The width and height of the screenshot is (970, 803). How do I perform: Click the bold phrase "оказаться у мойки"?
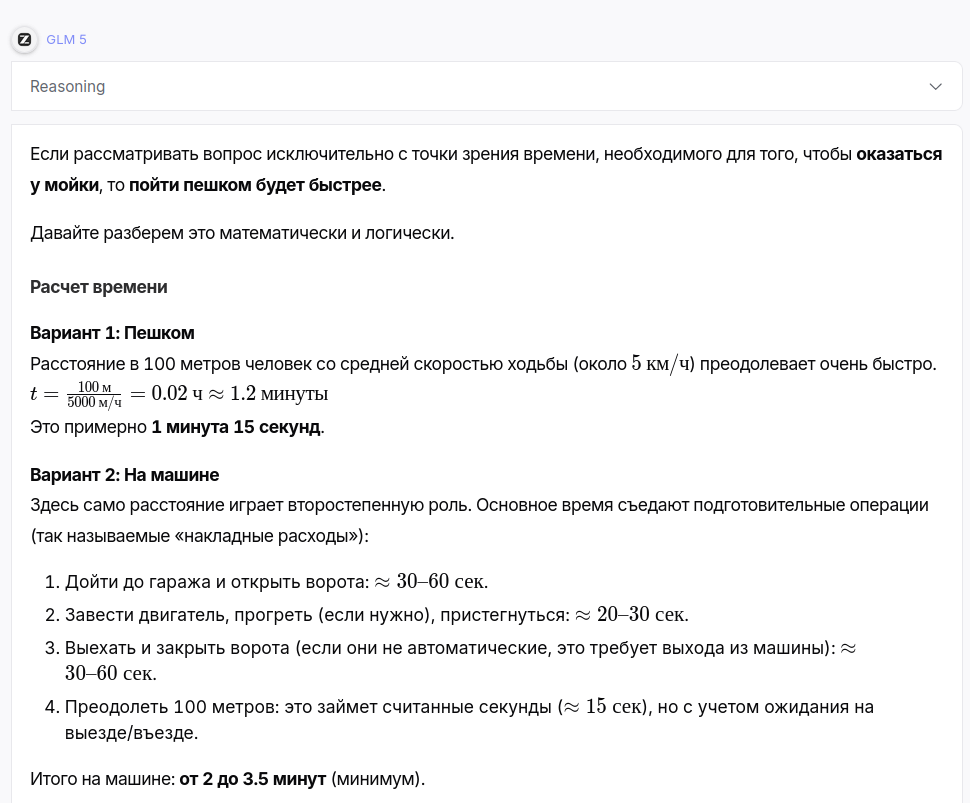[899, 155]
